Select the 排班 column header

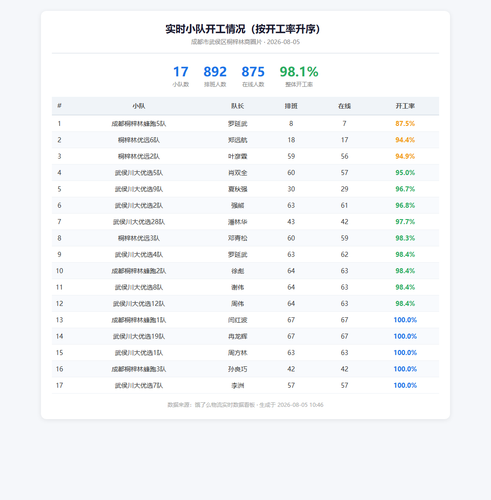pyautogui.click(x=291, y=106)
